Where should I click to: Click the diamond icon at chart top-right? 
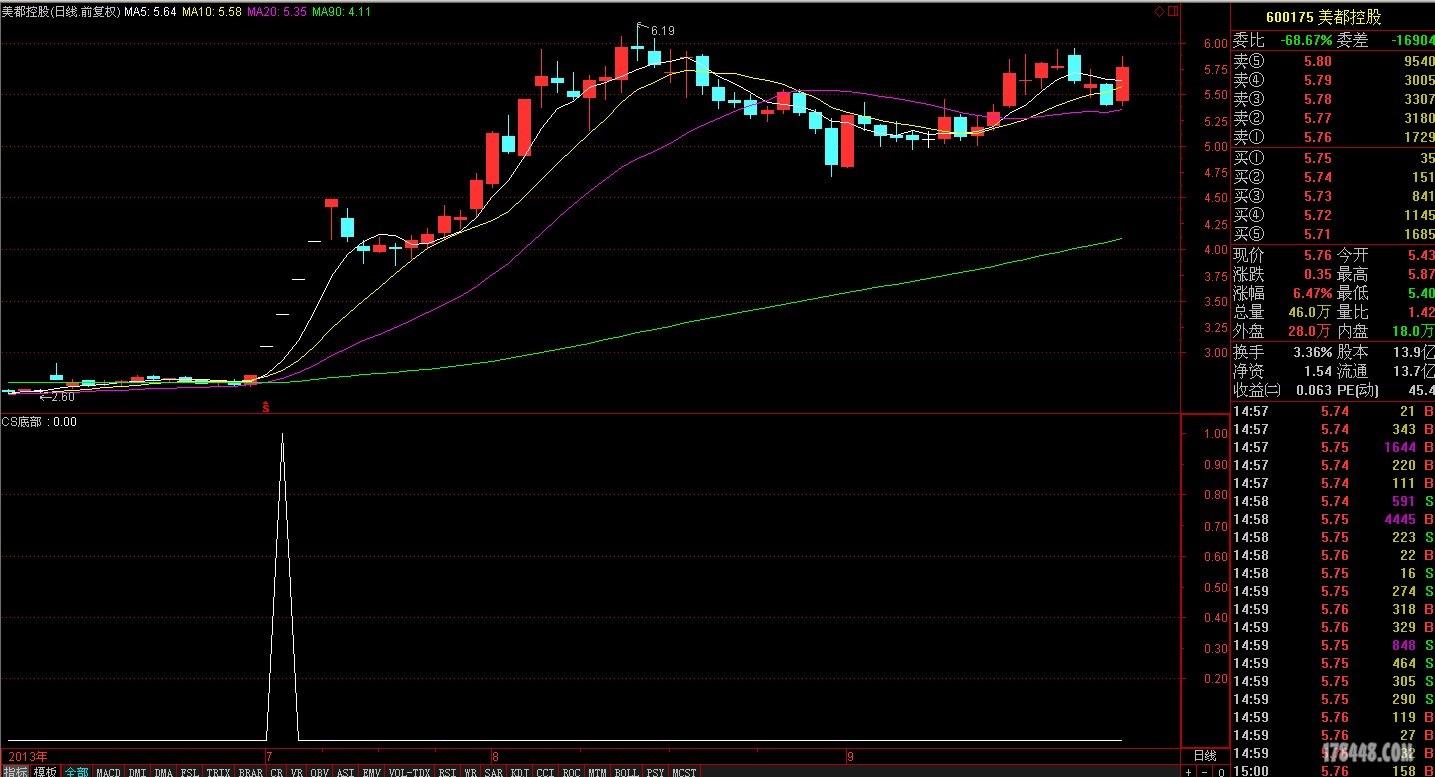pyautogui.click(x=1159, y=11)
